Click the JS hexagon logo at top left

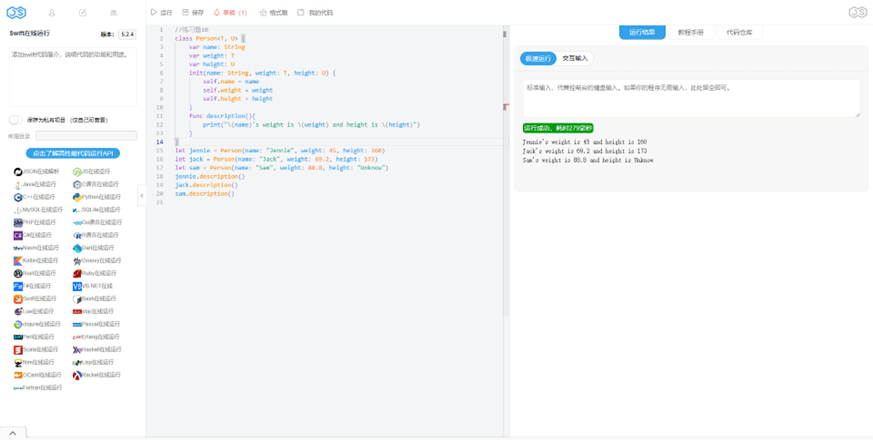(x=16, y=12)
